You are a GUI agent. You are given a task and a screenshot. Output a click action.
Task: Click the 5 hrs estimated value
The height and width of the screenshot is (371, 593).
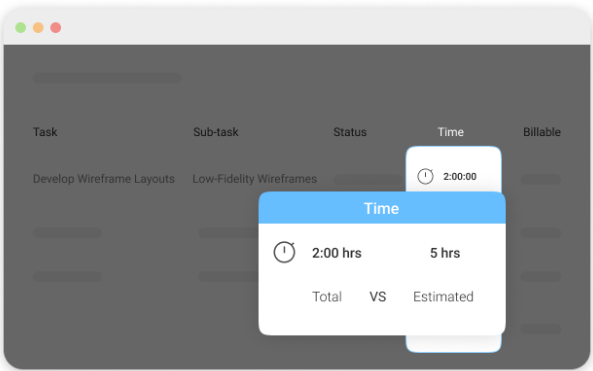445,253
